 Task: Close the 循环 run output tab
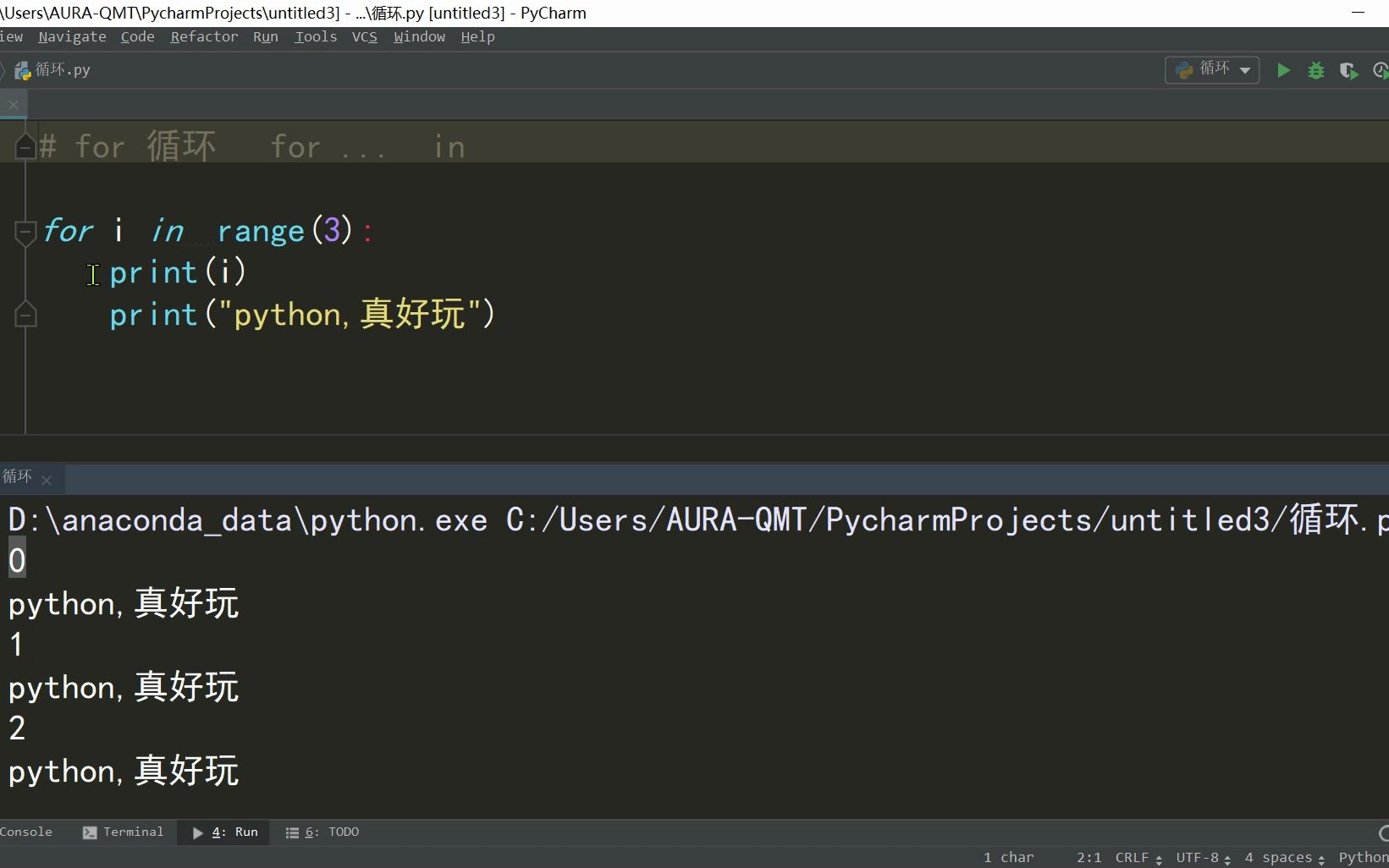[x=47, y=481]
